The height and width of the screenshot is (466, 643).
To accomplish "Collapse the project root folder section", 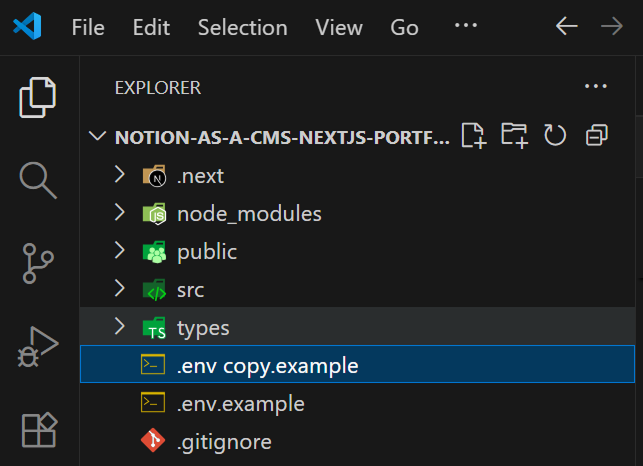I will pos(97,137).
